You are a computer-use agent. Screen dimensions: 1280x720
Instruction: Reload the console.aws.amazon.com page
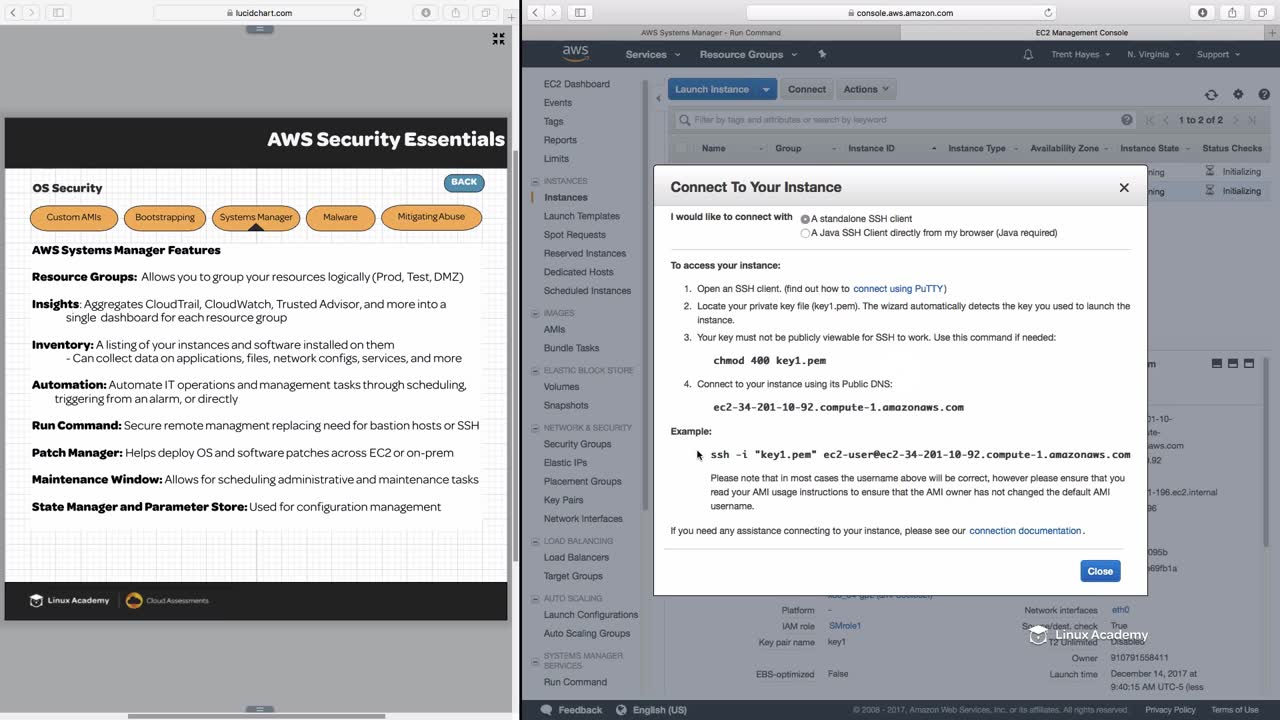(1048, 13)
